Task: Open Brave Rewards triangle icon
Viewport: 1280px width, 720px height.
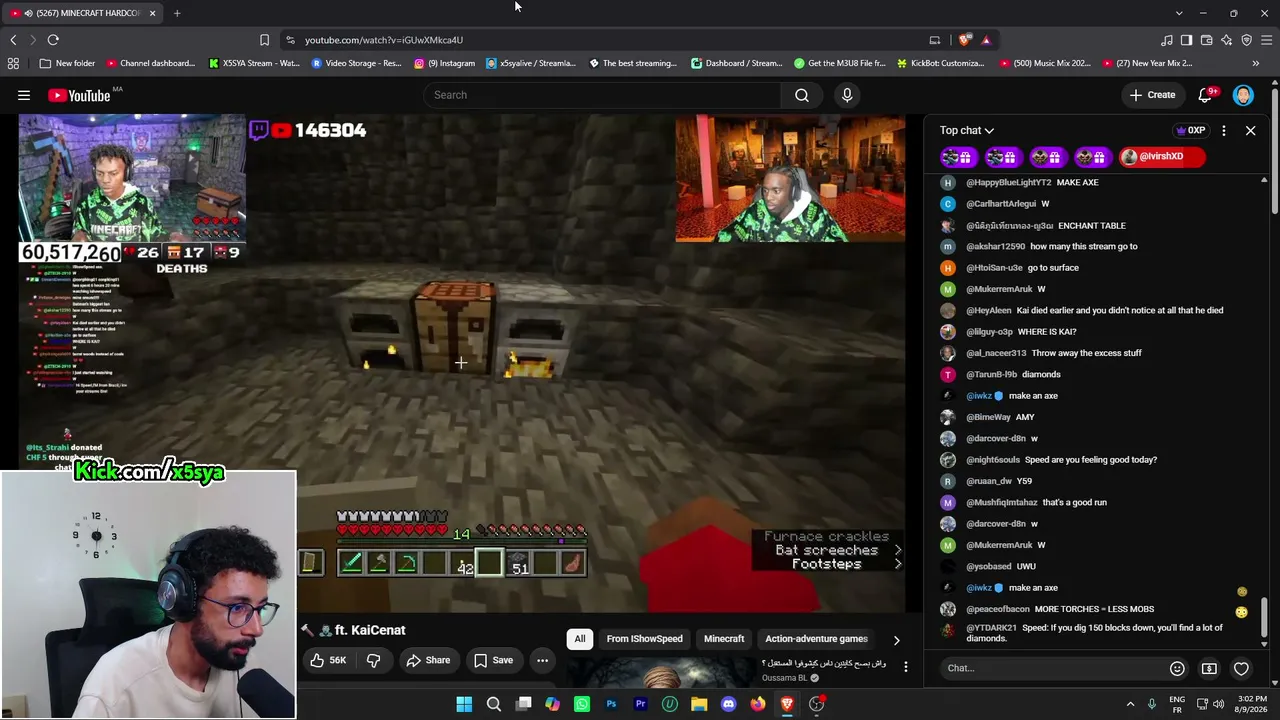Action: 986,40
